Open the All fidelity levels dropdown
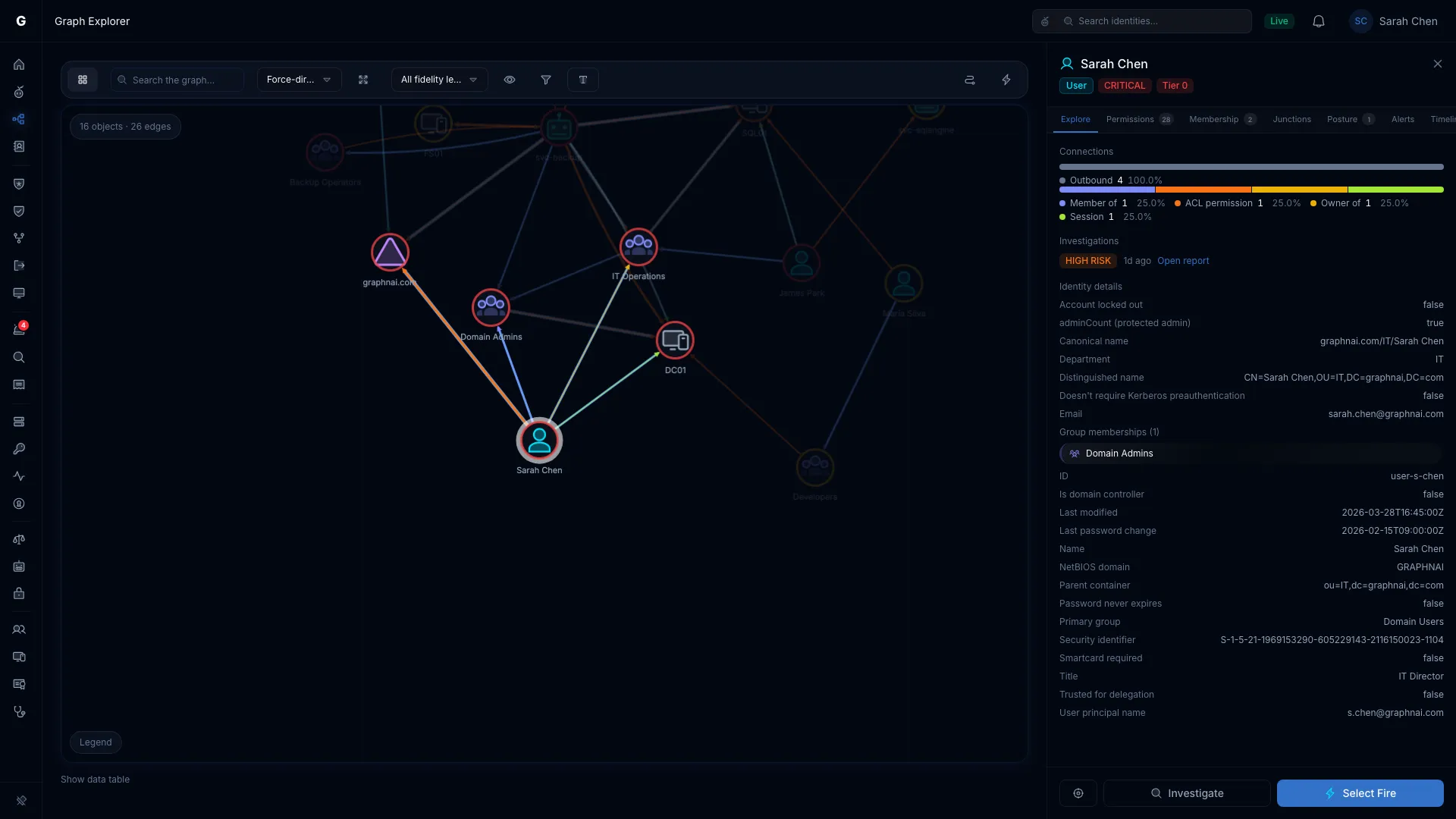 pyautogui.click(x=439, y=80)
